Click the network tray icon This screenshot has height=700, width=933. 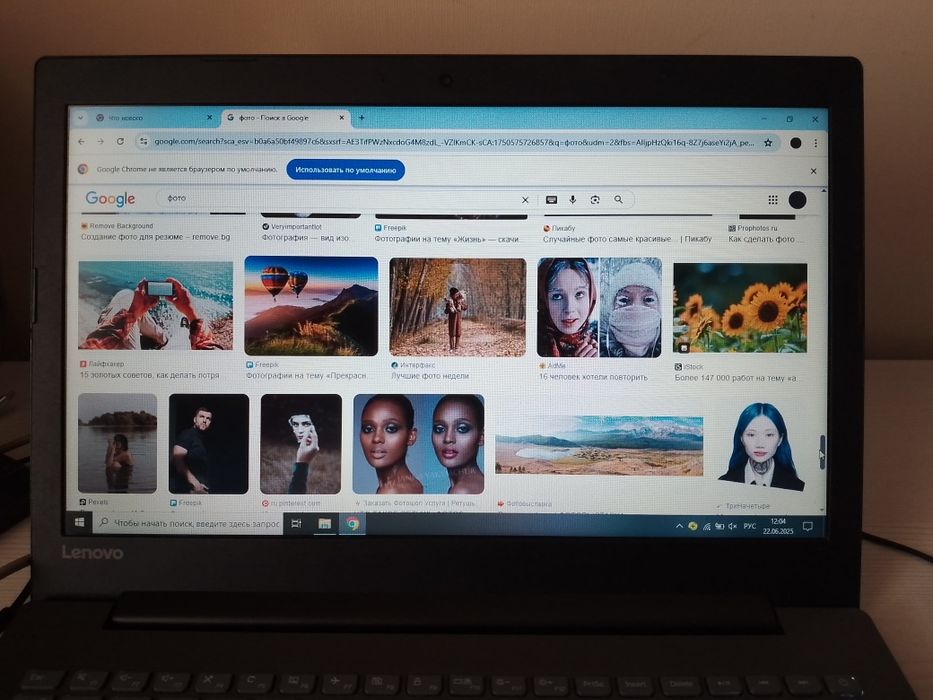pos(706,526)
